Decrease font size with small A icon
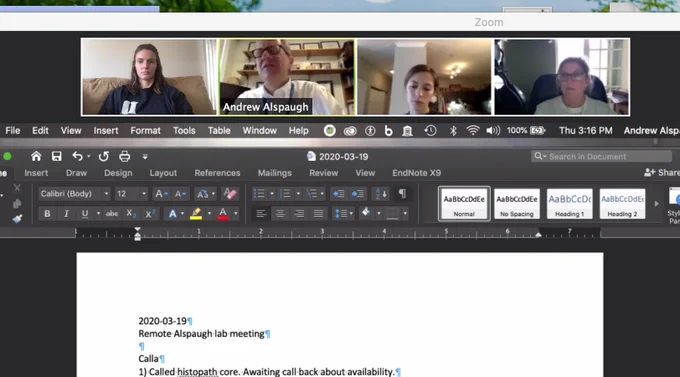 point(180,194)
